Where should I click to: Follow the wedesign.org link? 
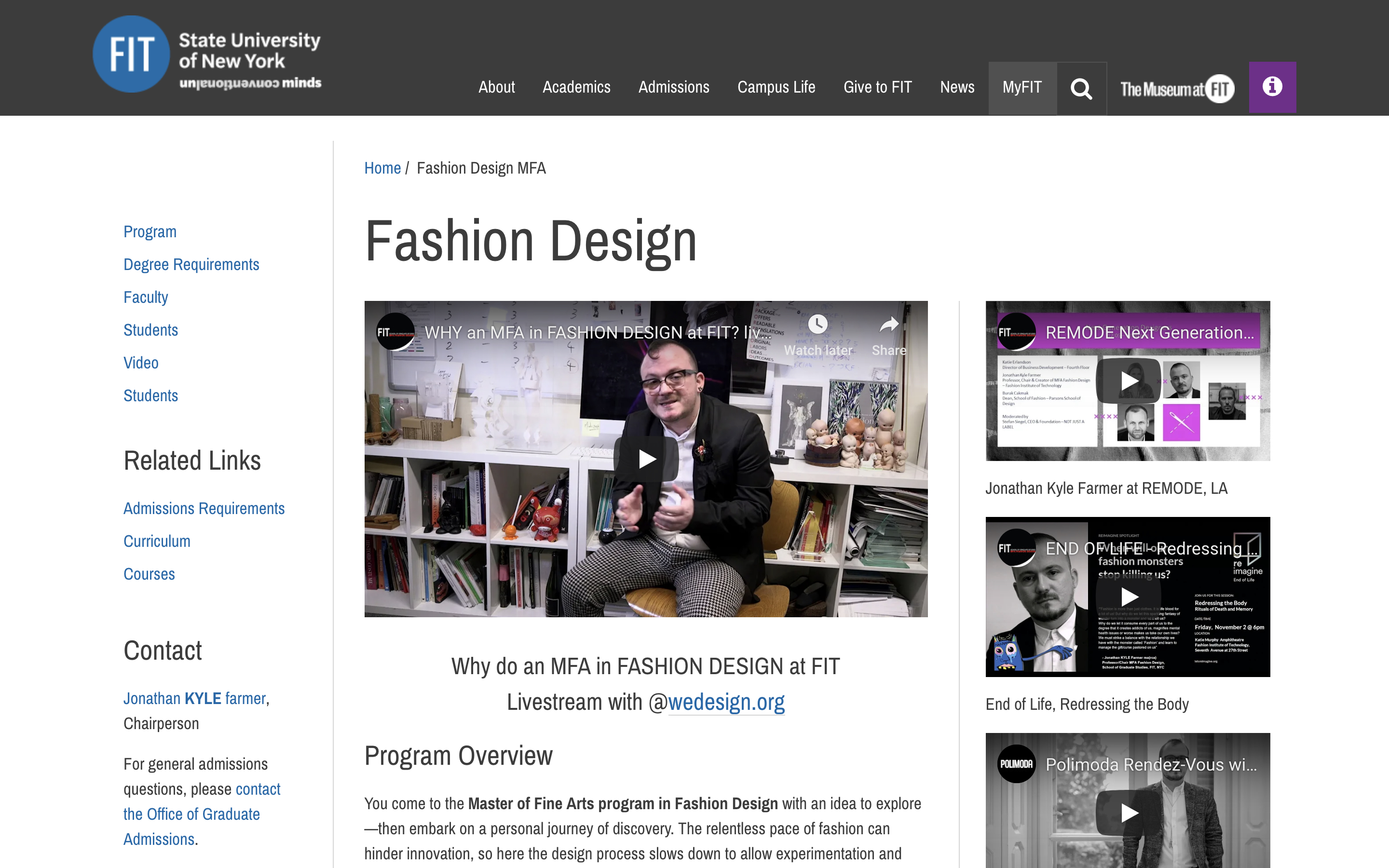pyautogui.click(x=726, y=702)
